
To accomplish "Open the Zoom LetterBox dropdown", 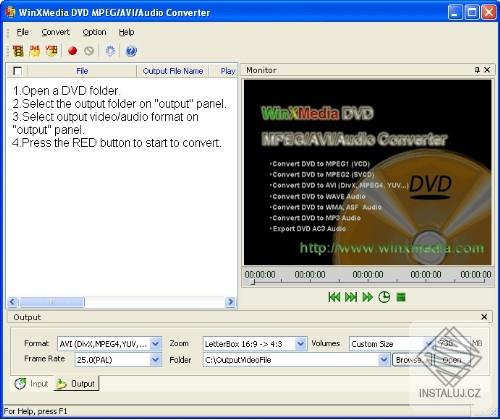I will pyautogui.click(x=301, y=344).
